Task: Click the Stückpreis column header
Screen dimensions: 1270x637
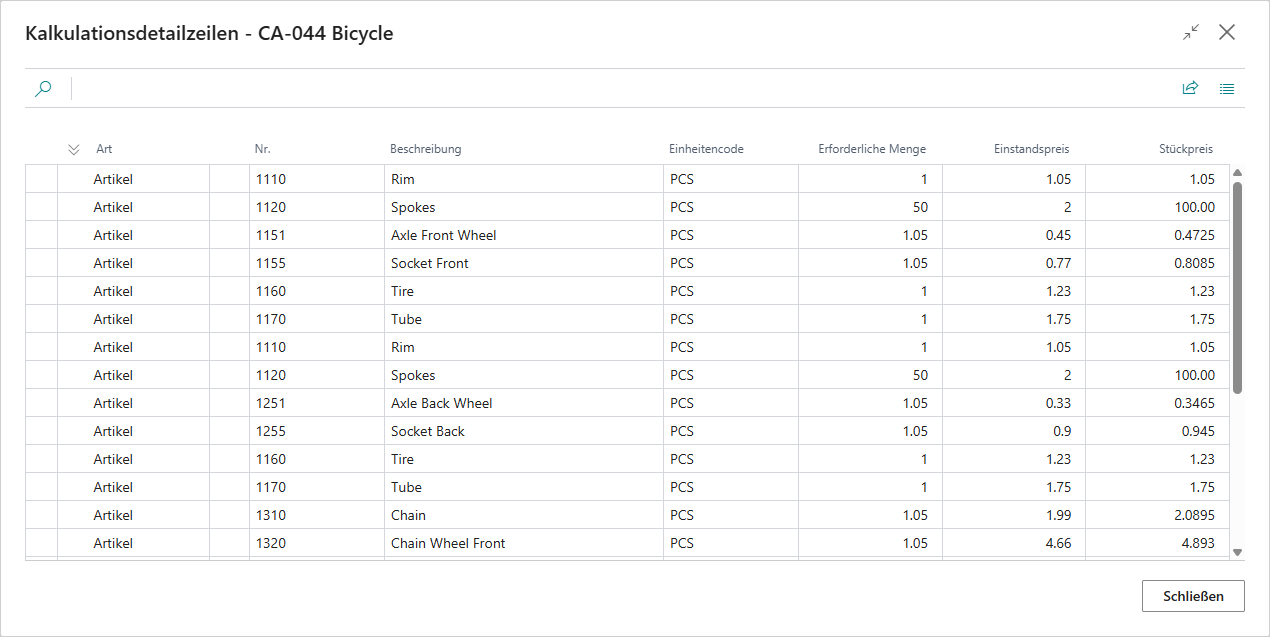Action: [1185, 149]
